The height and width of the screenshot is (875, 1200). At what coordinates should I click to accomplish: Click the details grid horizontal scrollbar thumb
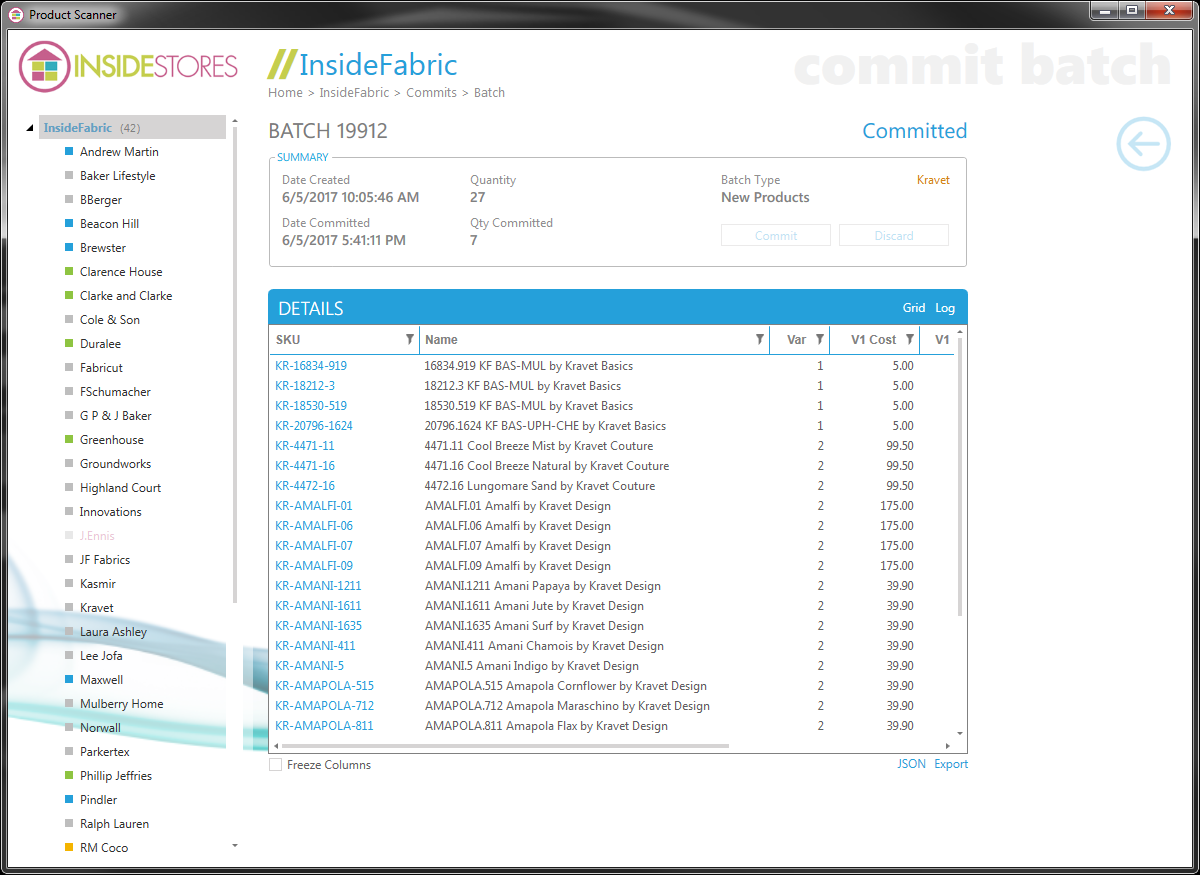pos(506,746)
